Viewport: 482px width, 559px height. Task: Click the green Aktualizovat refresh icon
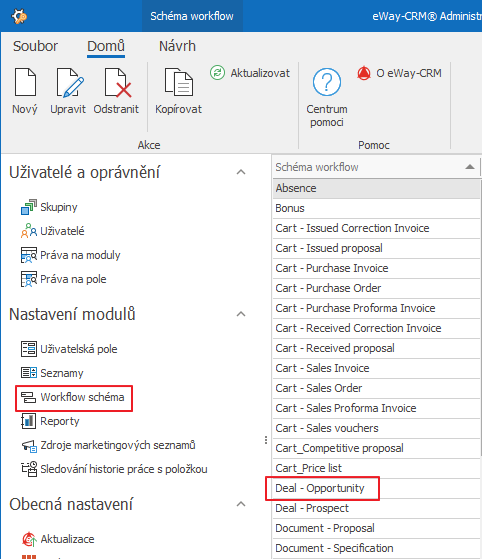(x=217, y=73)
